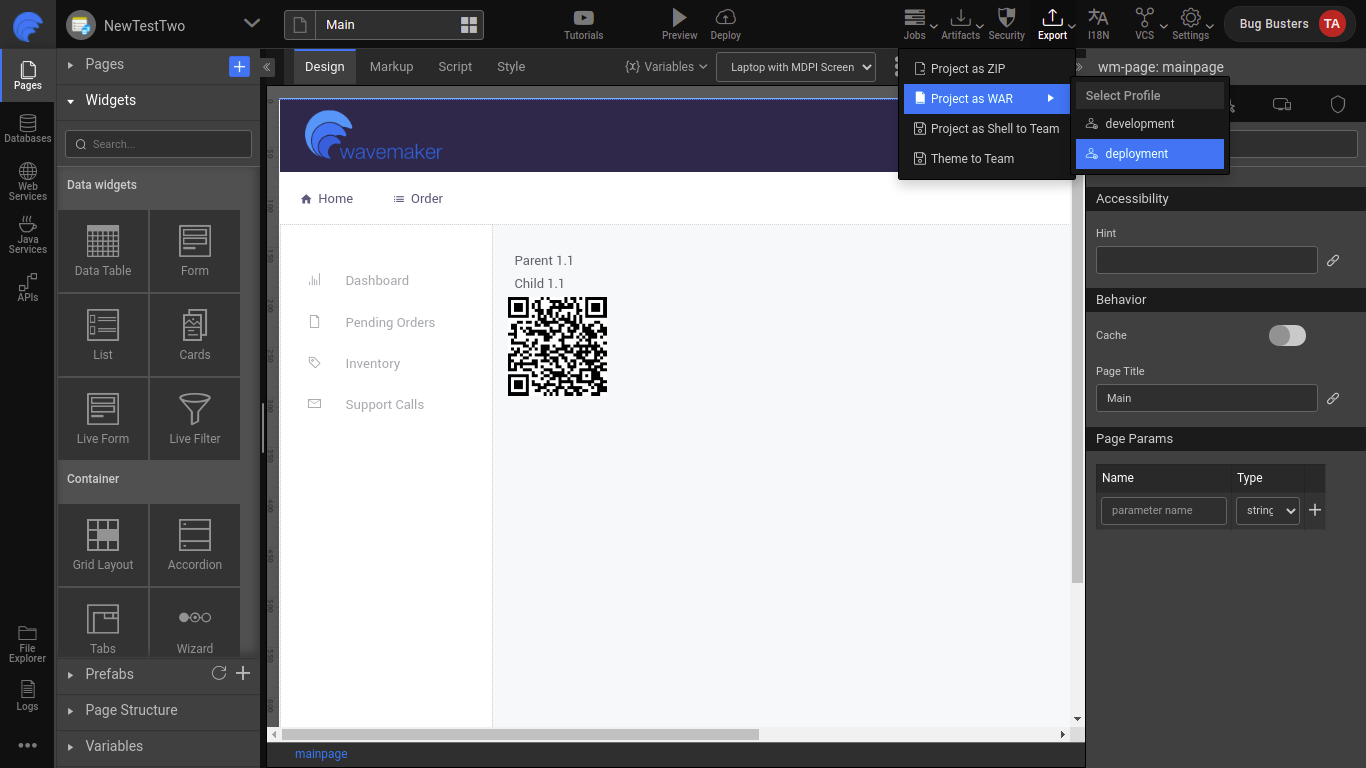Add a new page with plus icon
This screenshot has height=768, width=1366.
click(239, 66)
